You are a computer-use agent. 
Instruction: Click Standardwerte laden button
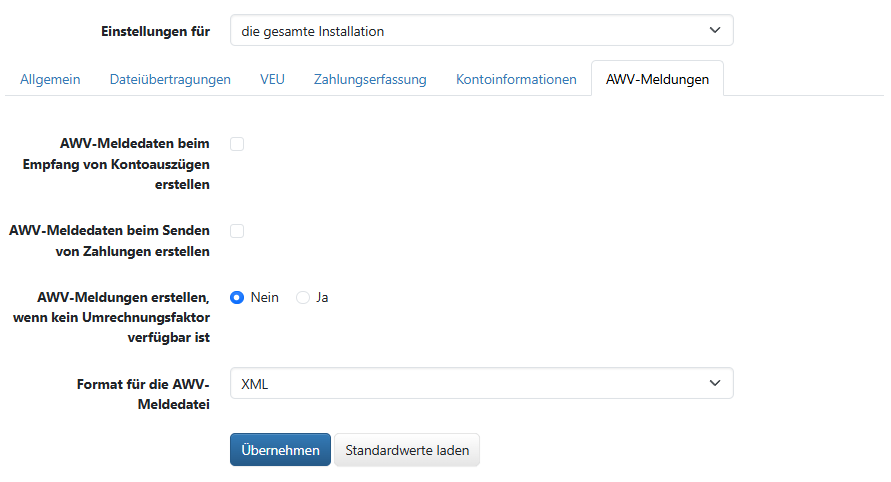[407, 450]
